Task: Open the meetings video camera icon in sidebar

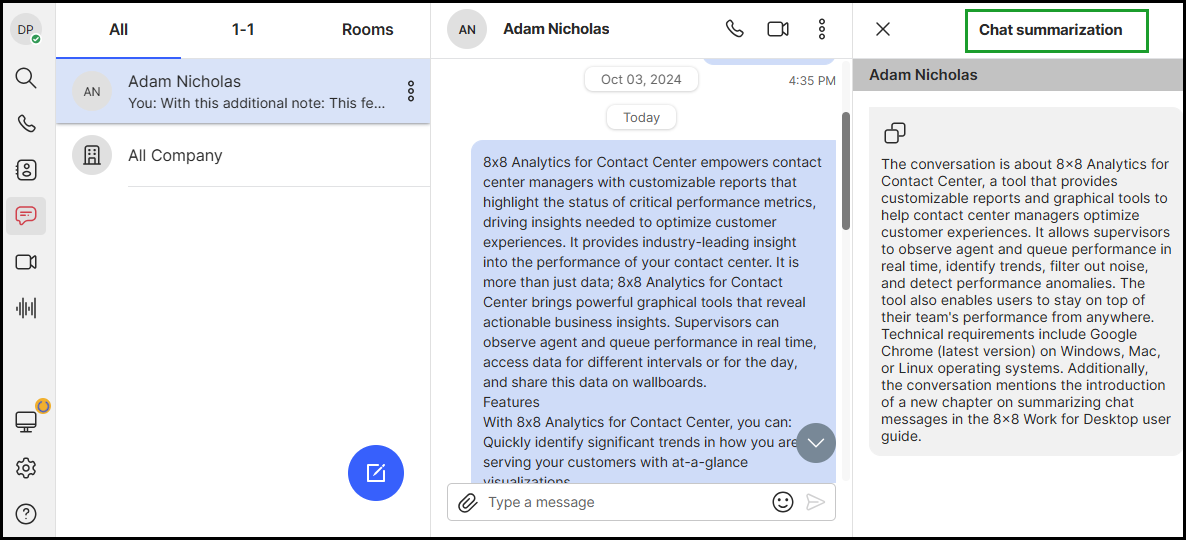Action: click(x=26, y=262)
